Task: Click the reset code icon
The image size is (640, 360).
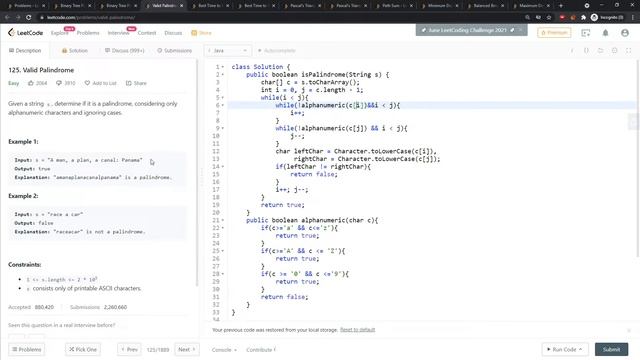Action: tap(600, 51)
